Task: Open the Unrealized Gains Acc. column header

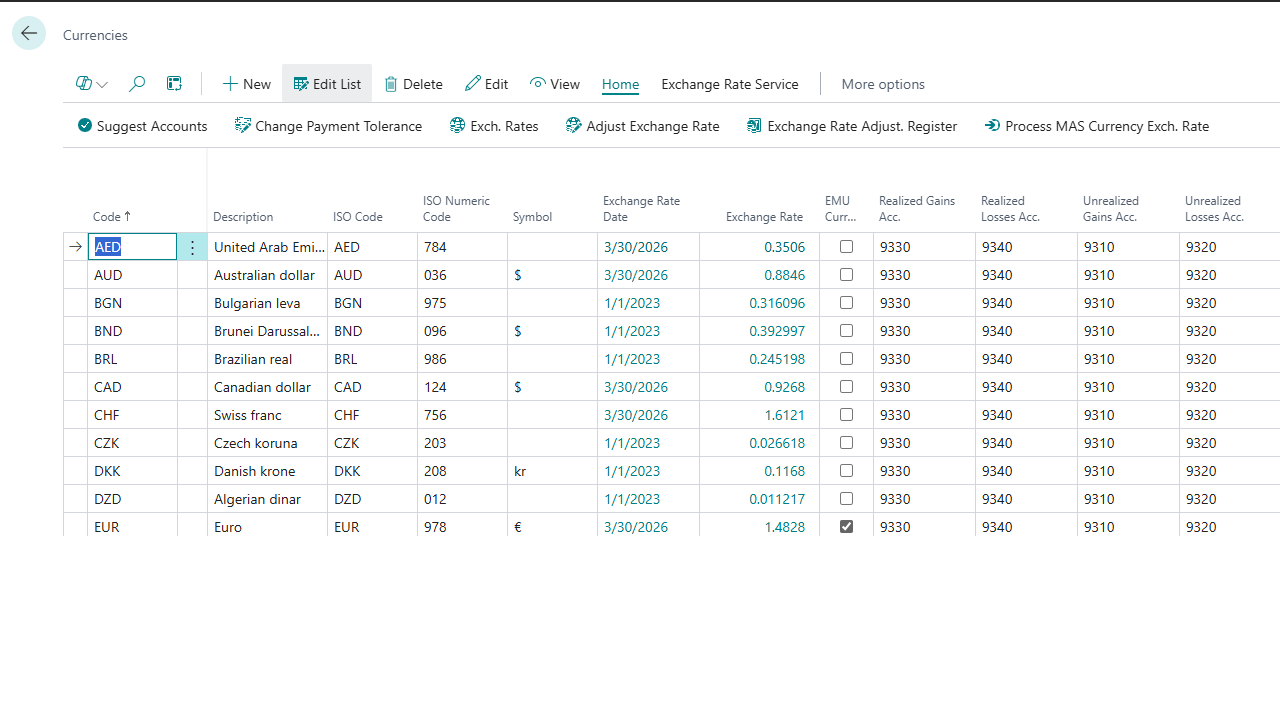Action: click(x=1111, y=208)
